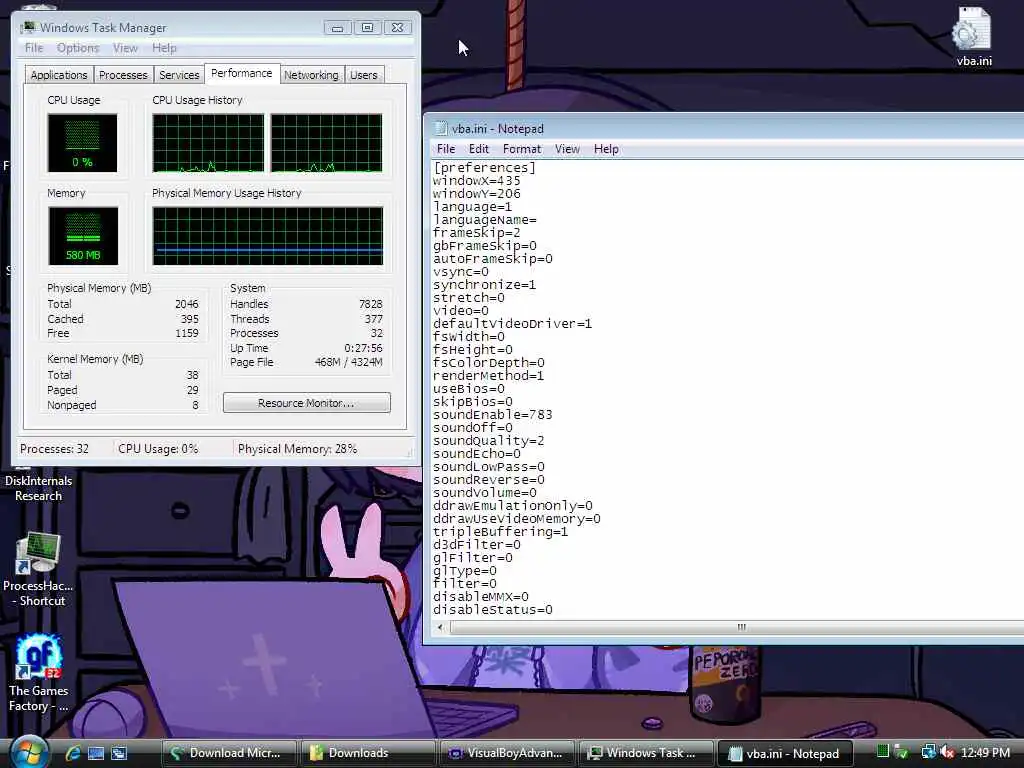Launch Internet Explorer from quick launch
Image resolution: width=1024 pixels, height=768 pixels.
click(x=72, y=753)
